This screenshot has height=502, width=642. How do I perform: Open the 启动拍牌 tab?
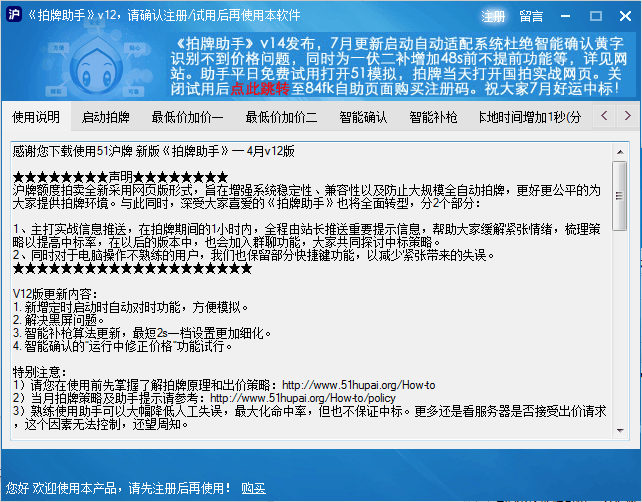(x=106, y=117)
